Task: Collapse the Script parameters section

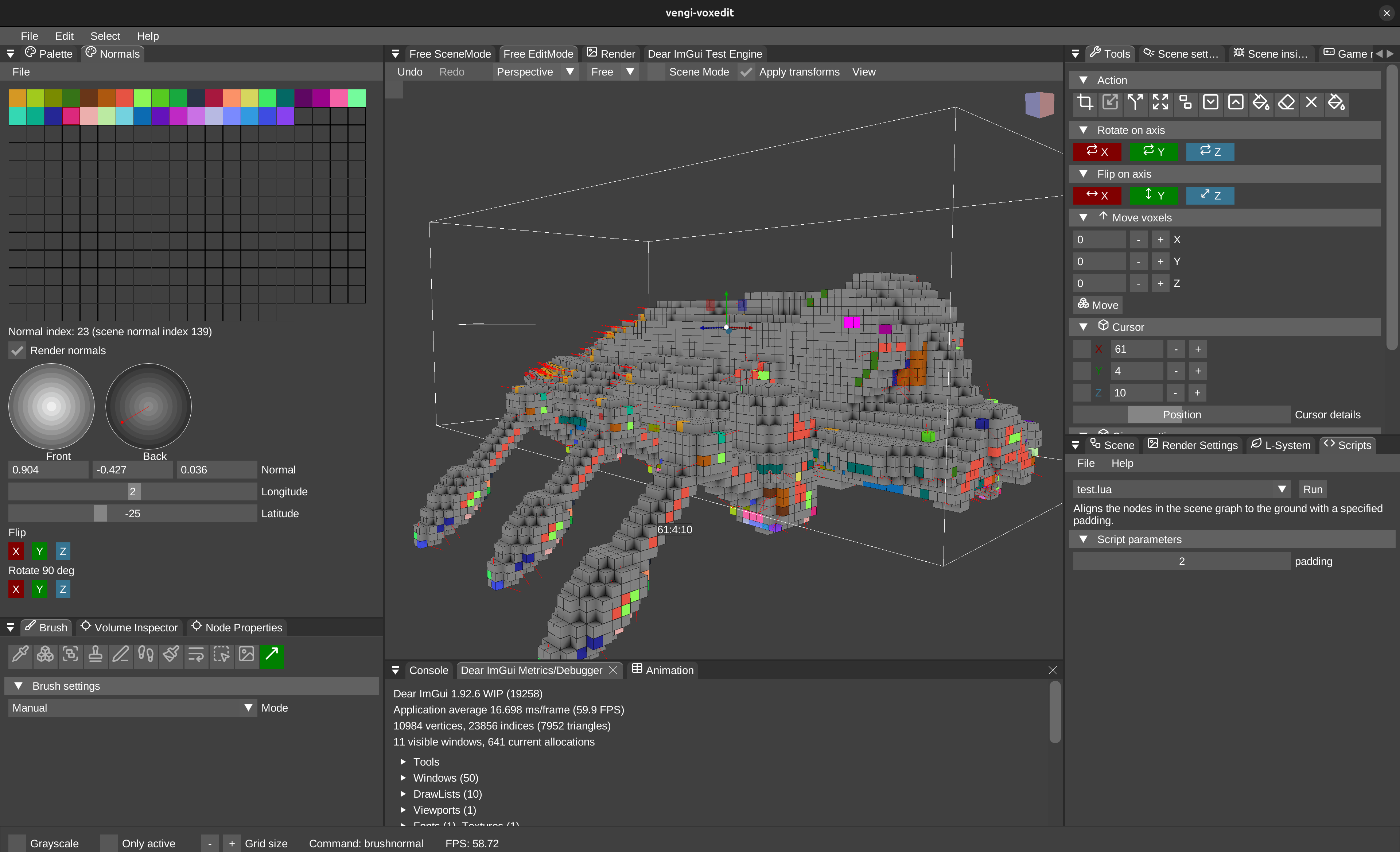Action: tap(1084, 539)
